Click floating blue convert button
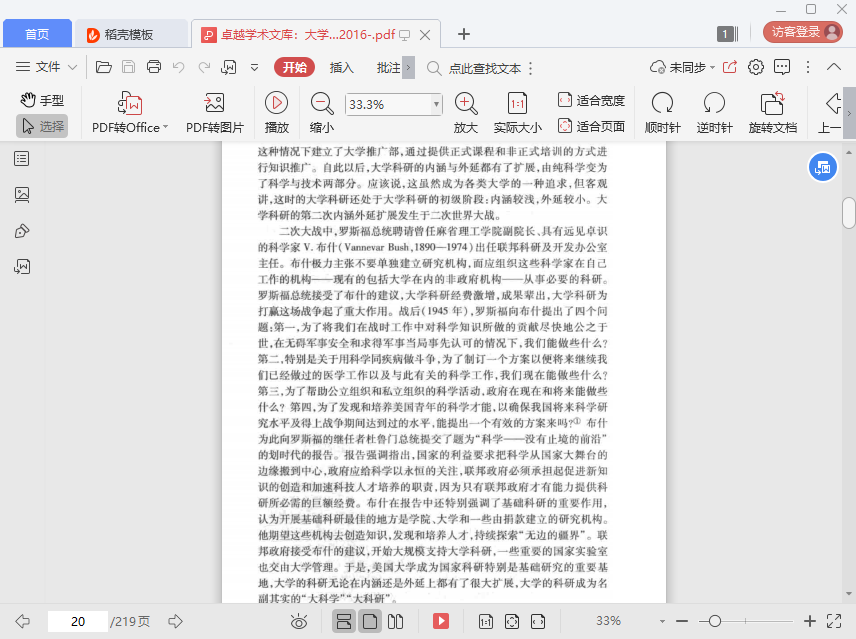 click(822, 168)
